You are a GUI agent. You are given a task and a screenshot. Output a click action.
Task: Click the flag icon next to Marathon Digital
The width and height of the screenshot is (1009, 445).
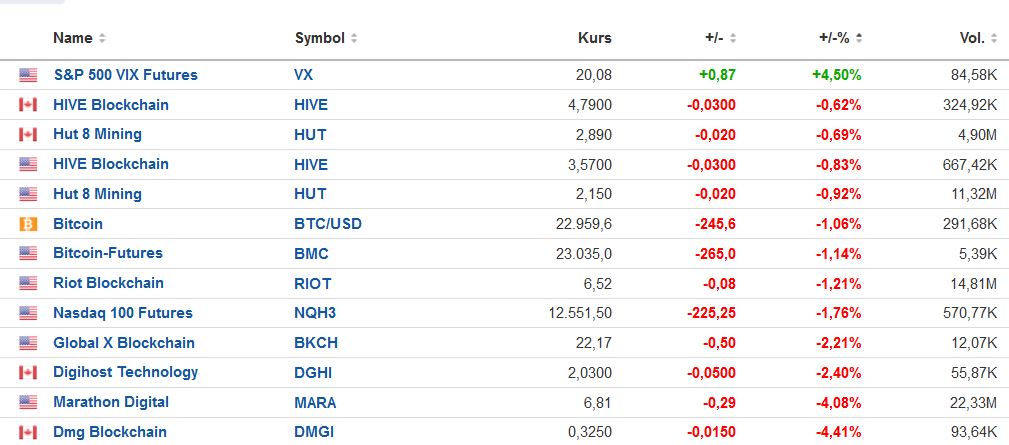tap(28, 403)
